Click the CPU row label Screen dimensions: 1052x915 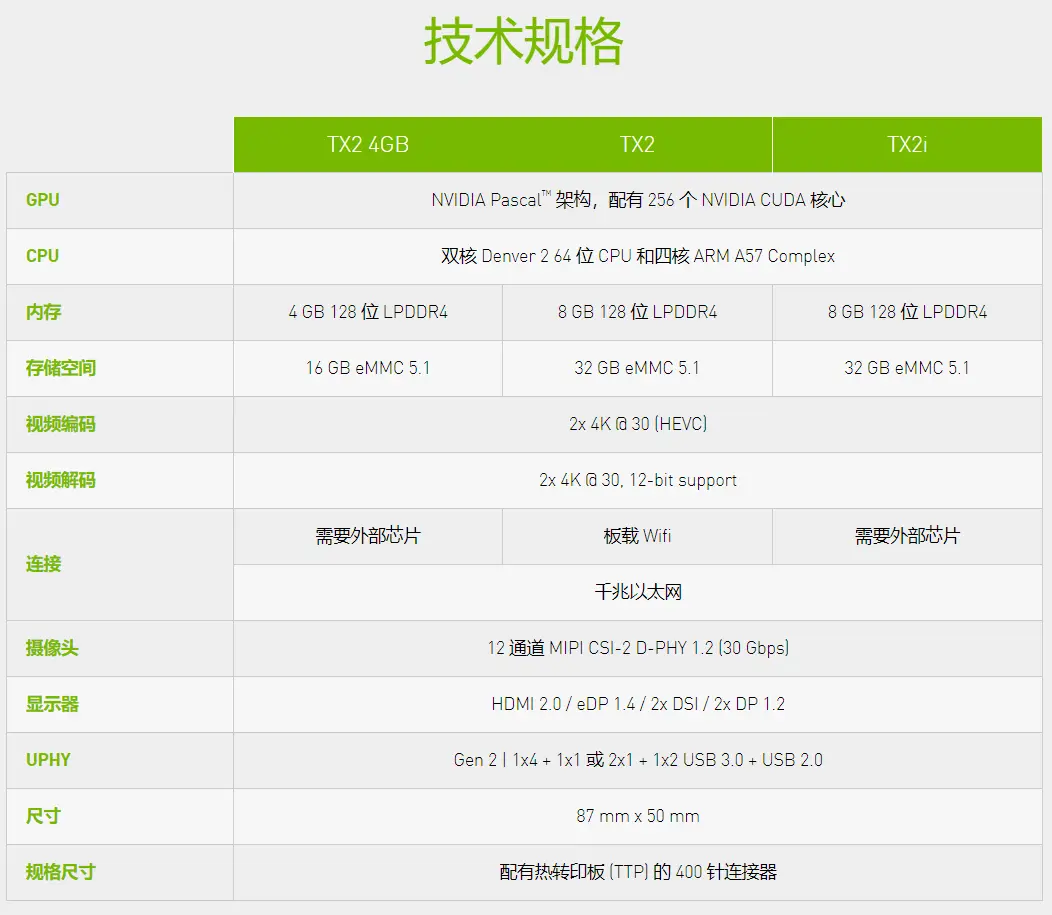click(42, 256)
